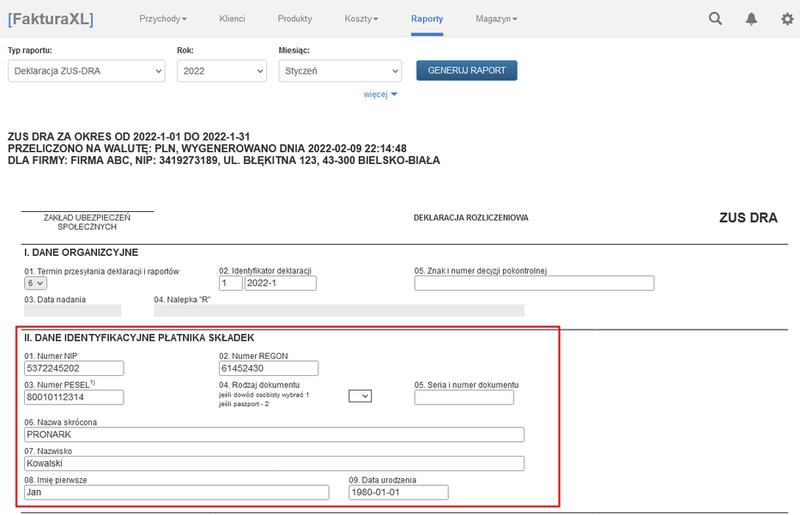Open the settings gear icon

click(x=787, y=19)
